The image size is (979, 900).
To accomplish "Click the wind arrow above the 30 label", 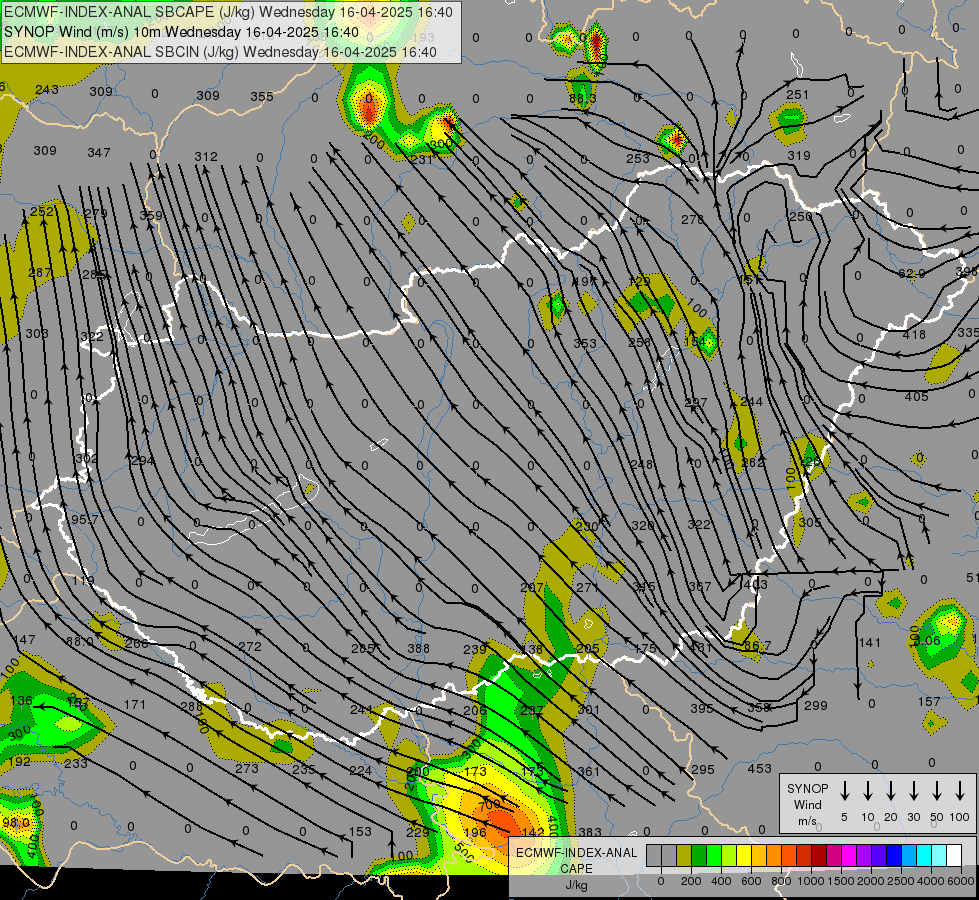I will (x=913, y=791).
